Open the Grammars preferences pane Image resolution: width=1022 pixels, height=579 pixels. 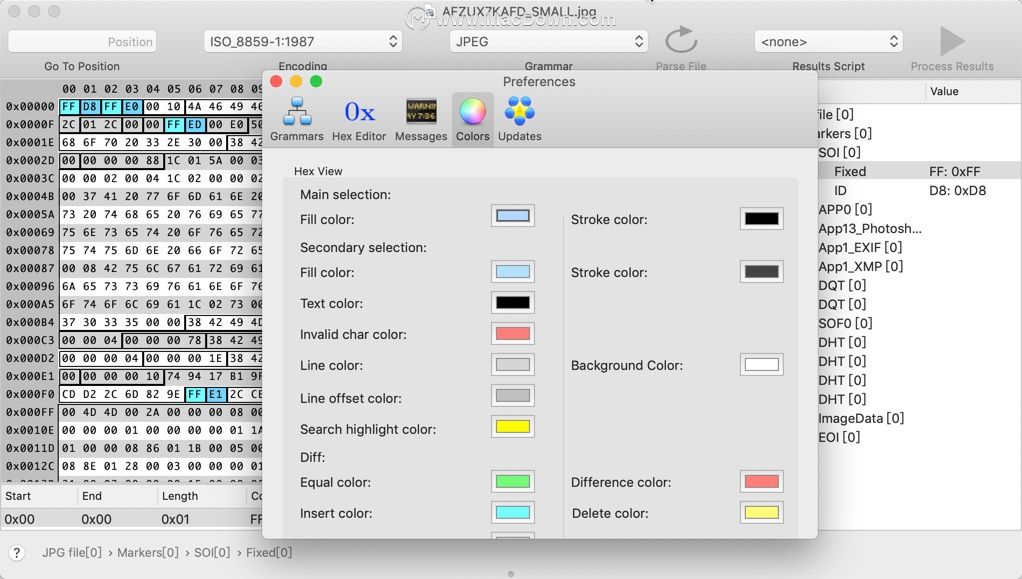(297, 119)
